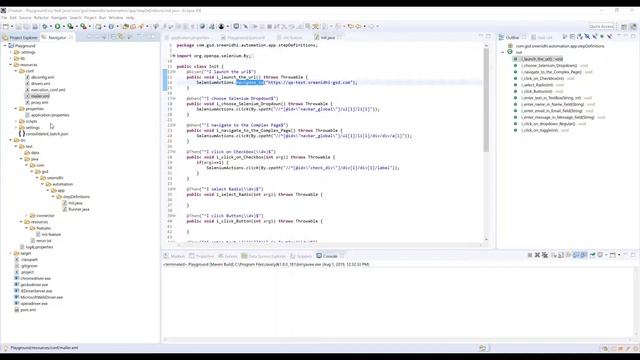
Task: Select init.feature file in tree
Action: 51,234
